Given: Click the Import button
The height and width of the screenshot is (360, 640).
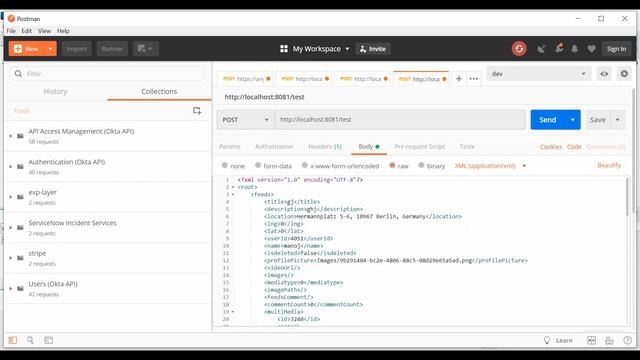Looking at the screenshot, I should point(76,49).
